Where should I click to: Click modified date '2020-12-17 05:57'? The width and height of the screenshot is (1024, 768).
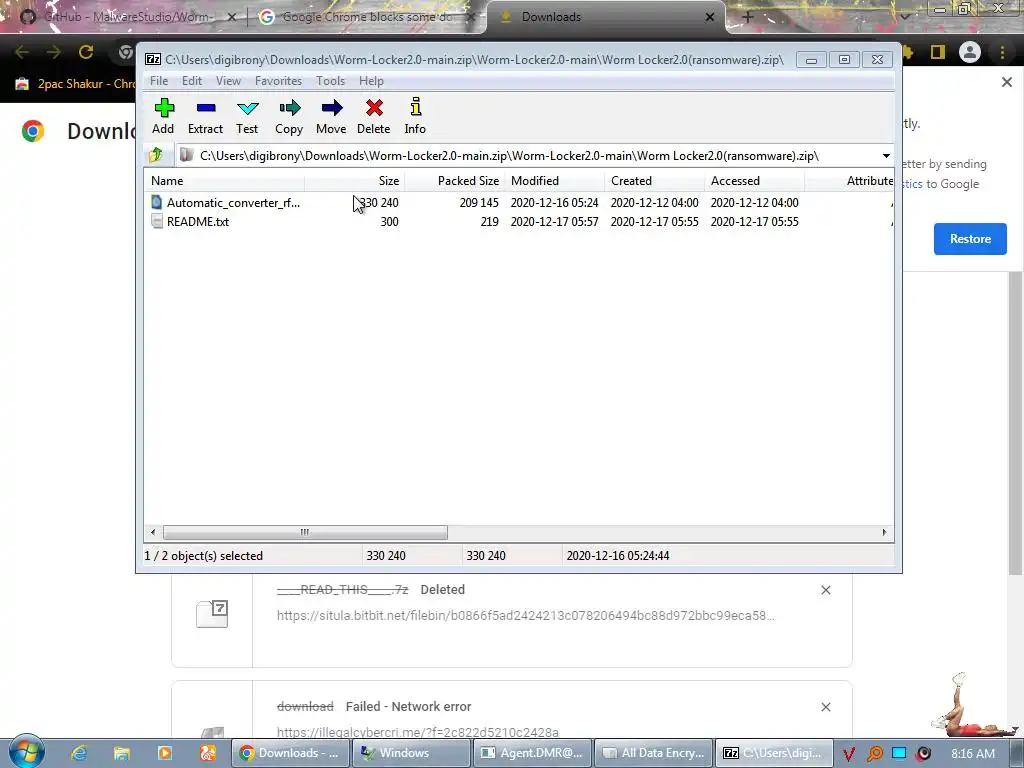(x=554, y=222)
